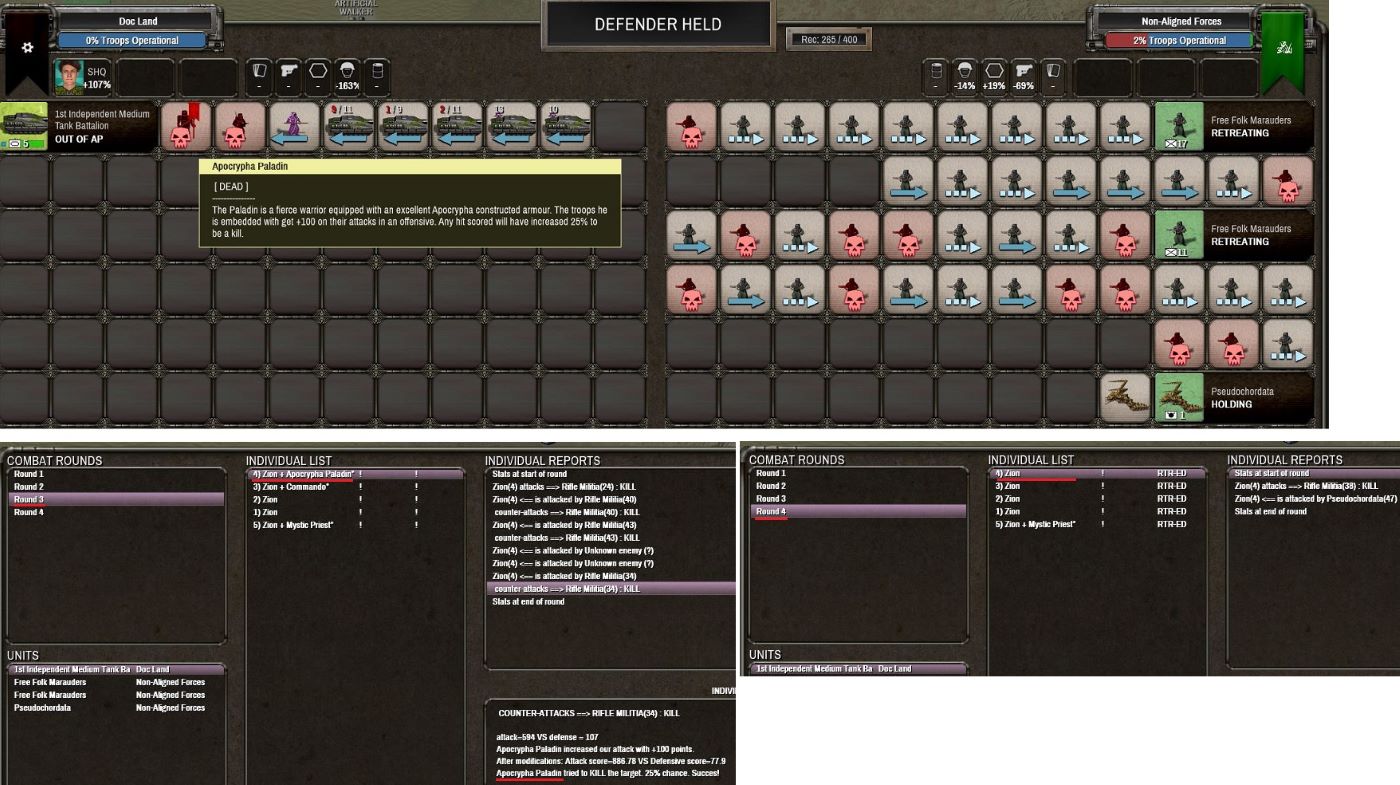The height and width of the screenshot is (785, 1400).
Task: Select the retreating tank tile numbered 13
Action: 510,127
